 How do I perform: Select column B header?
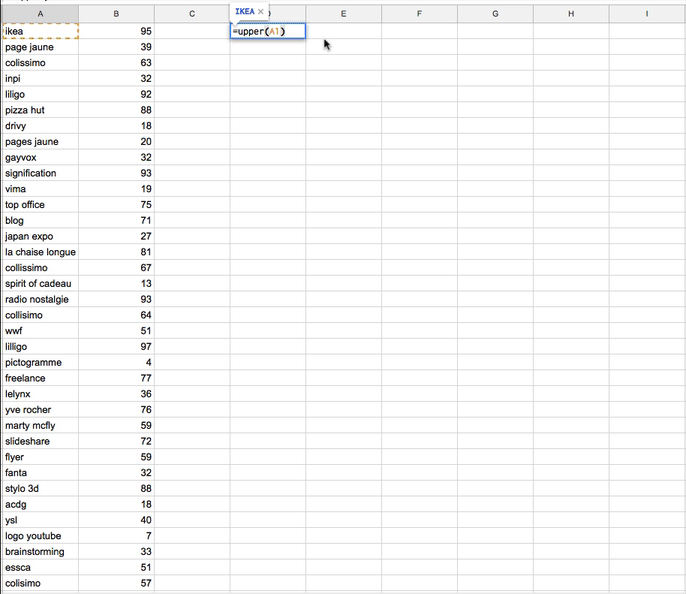[x=116, y=14]
